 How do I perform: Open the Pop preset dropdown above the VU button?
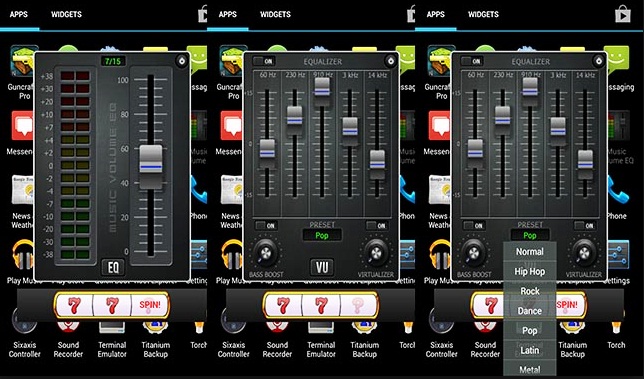point(322,235)
